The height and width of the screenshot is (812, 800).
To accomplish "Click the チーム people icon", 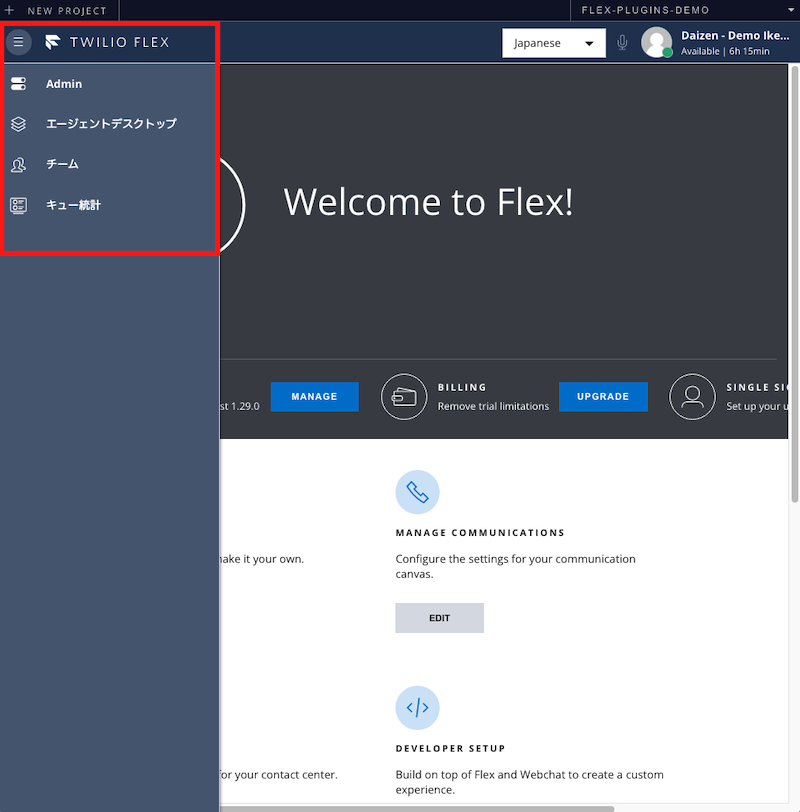I will [19, 164].
